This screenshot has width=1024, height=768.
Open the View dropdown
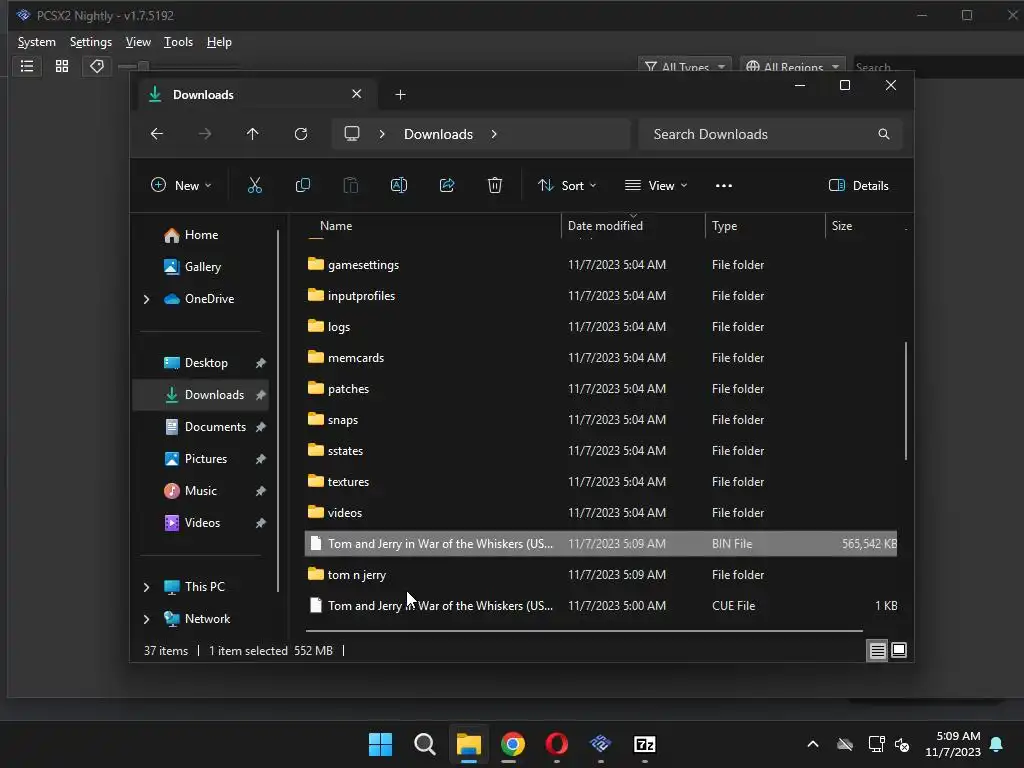[656, 185]
